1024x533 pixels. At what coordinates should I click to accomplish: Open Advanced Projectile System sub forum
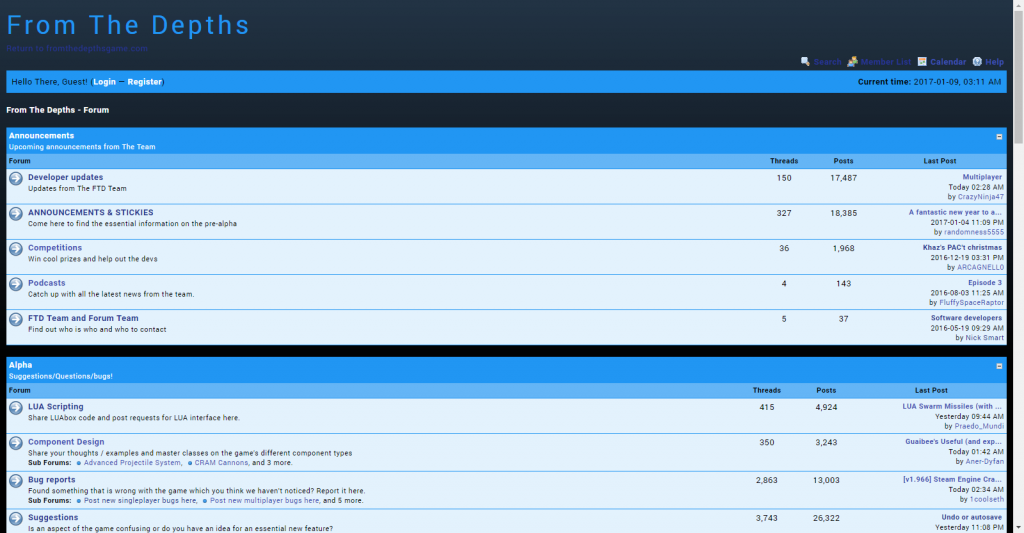point(132,462)
